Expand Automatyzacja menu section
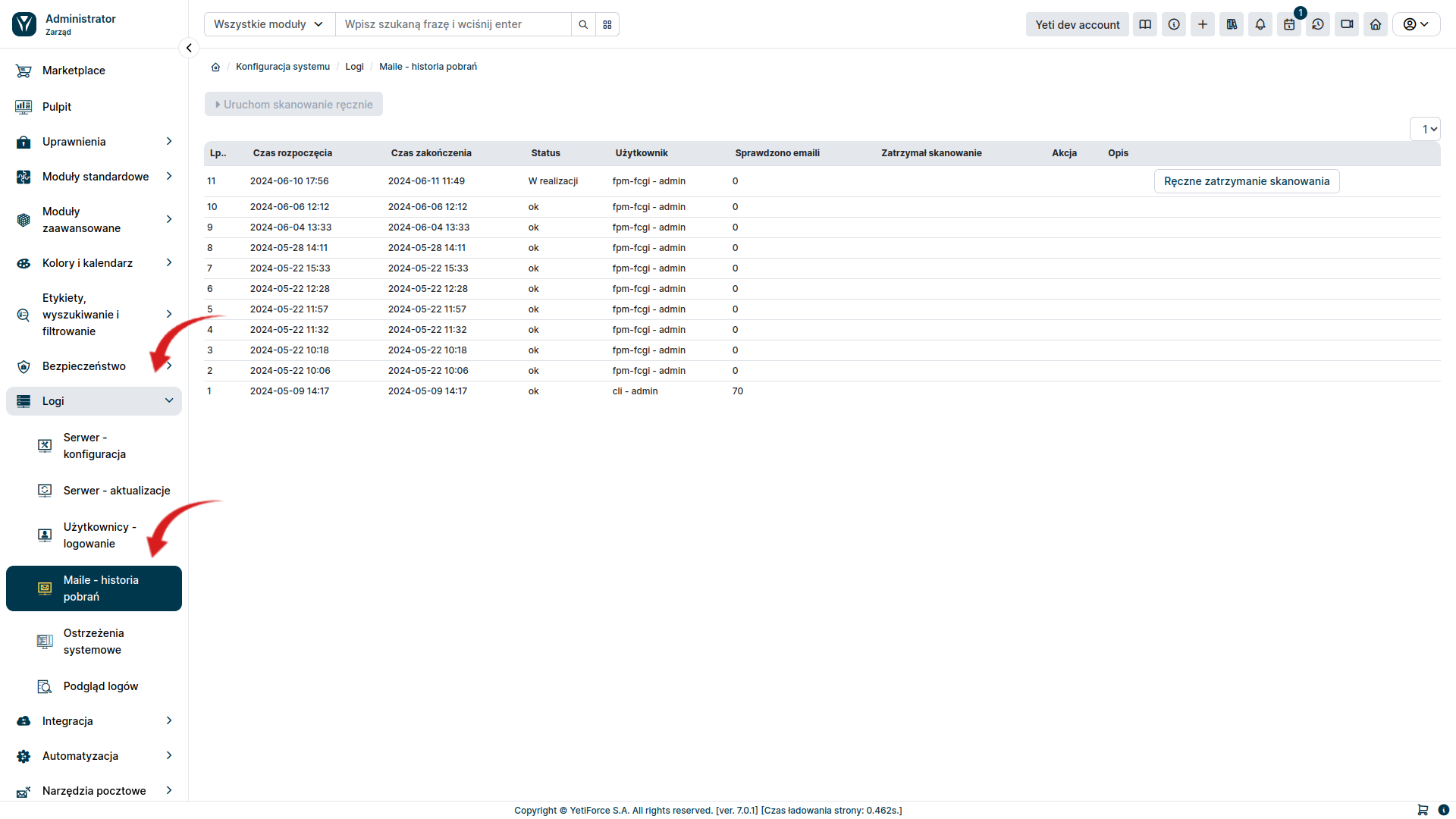 [x=94, y=756]
